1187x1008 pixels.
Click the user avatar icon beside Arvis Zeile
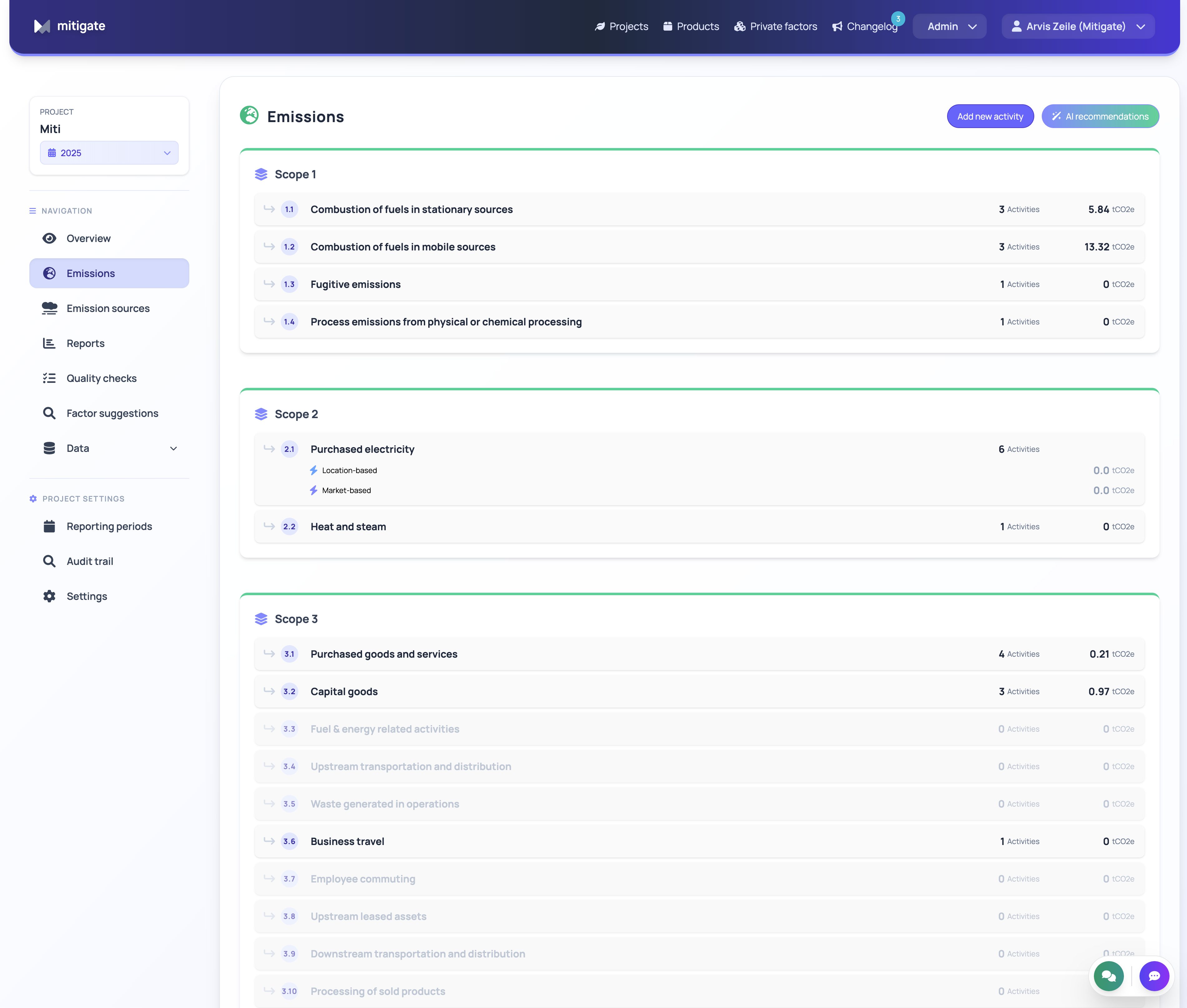pos(1017,26)
